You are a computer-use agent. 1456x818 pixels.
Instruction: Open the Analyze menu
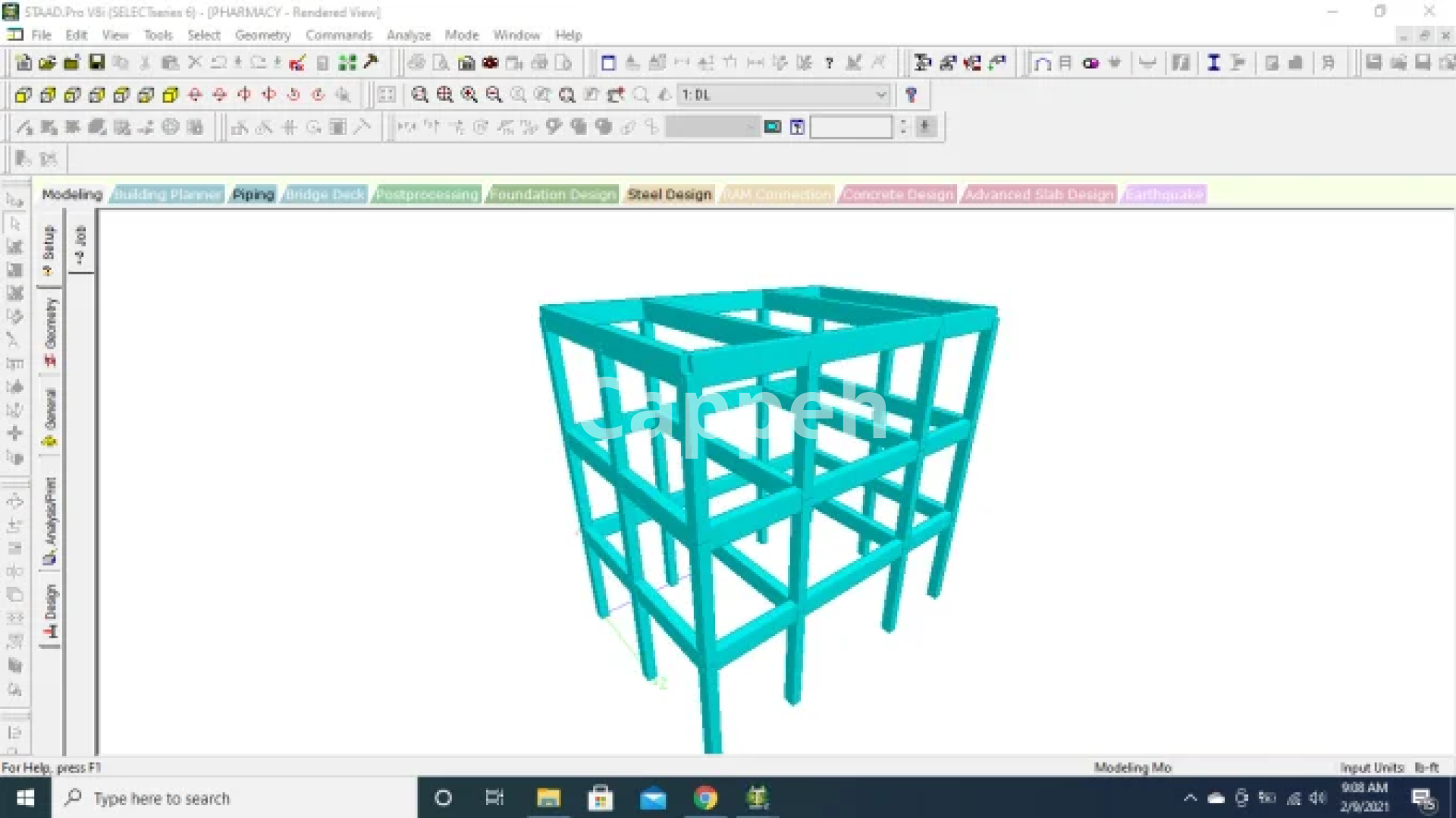(408, 35)
